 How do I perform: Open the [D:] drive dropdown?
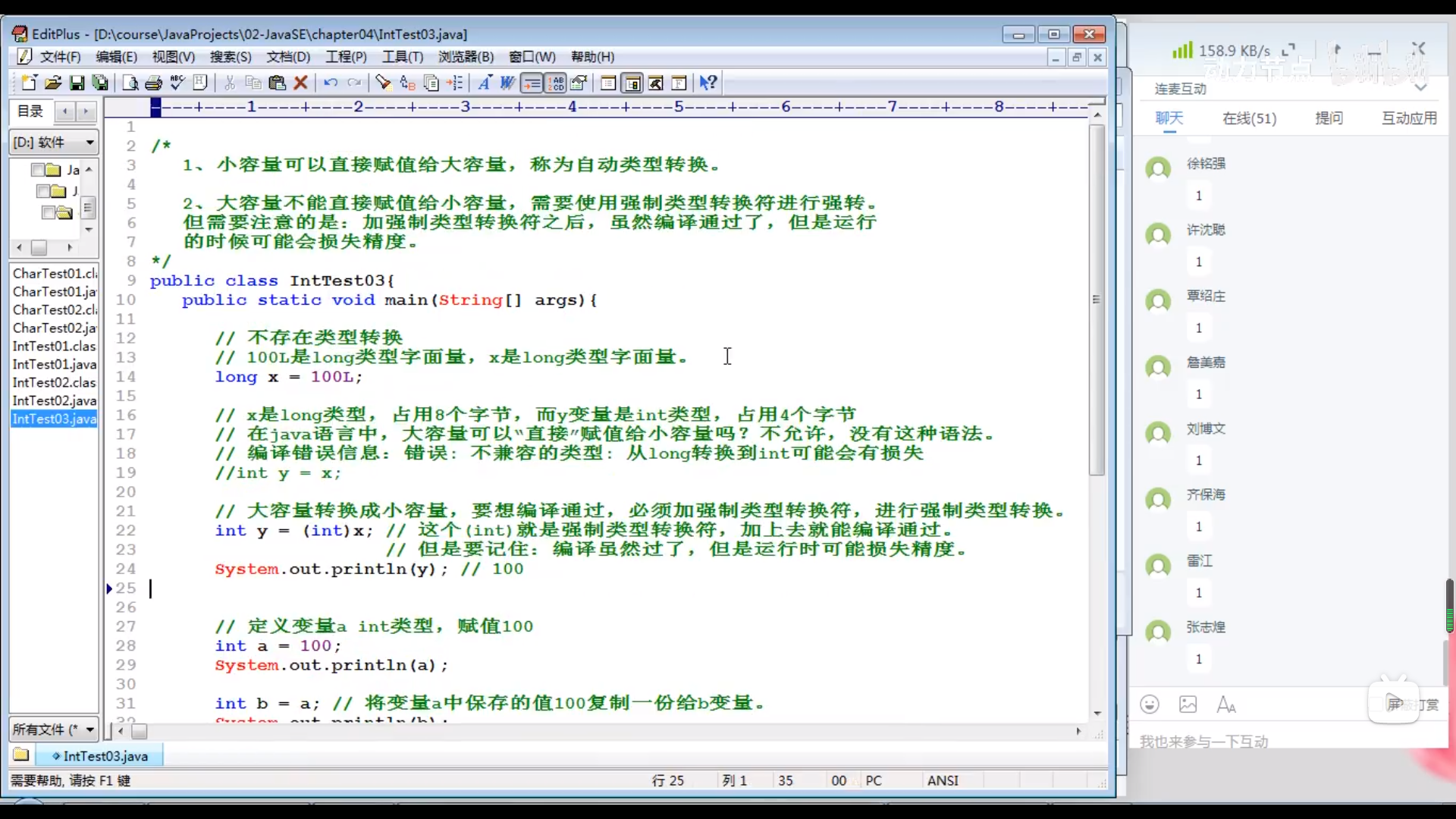(x=89, y=142)
